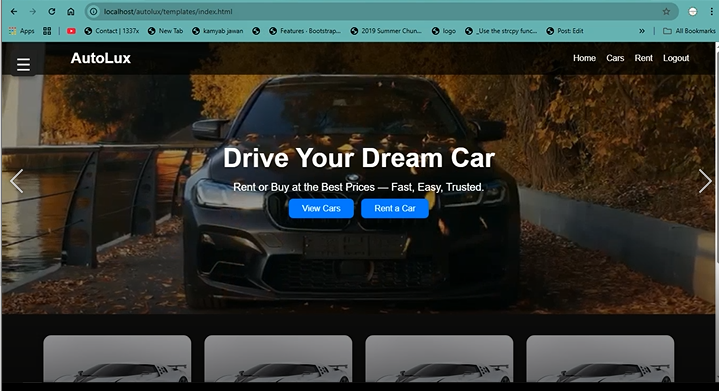Open the tab groups grid icon
719x391 pixels.
coord(47,31)
